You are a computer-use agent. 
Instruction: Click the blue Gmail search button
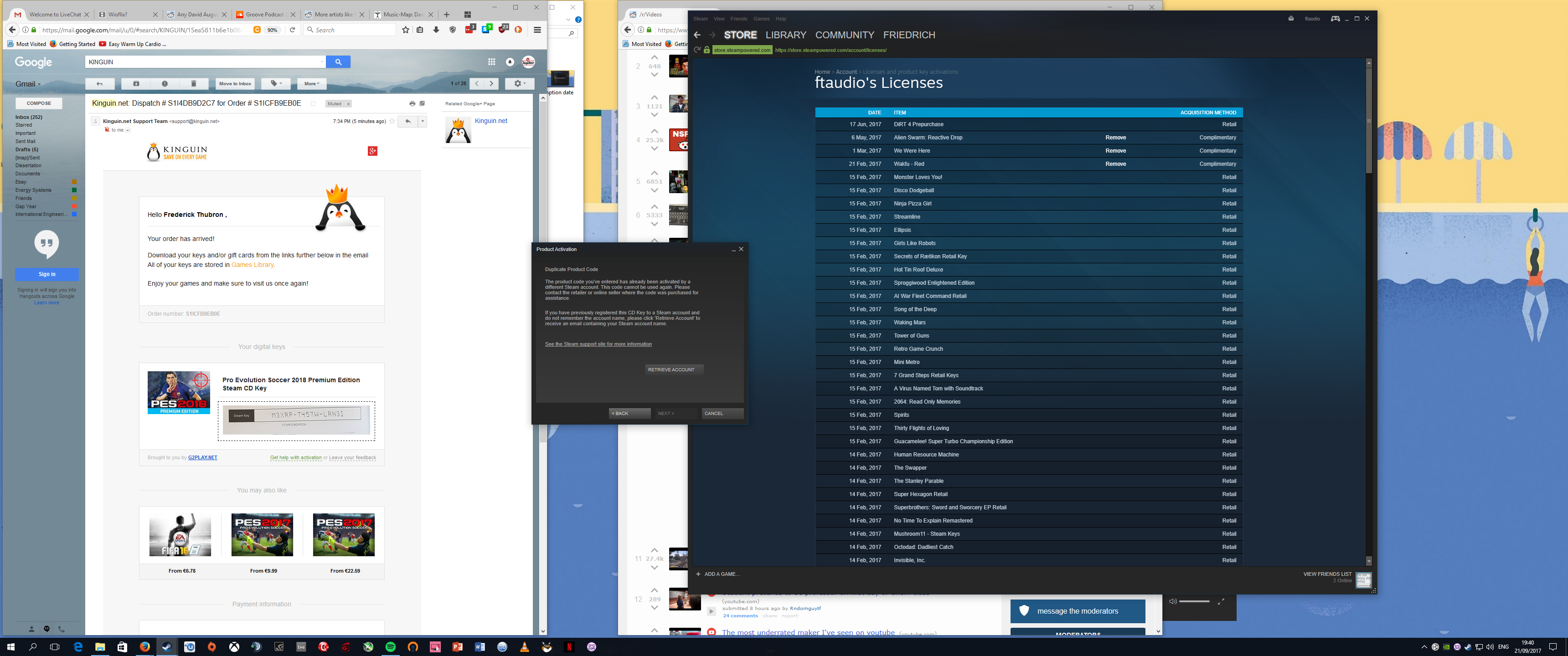coord(338,61)
